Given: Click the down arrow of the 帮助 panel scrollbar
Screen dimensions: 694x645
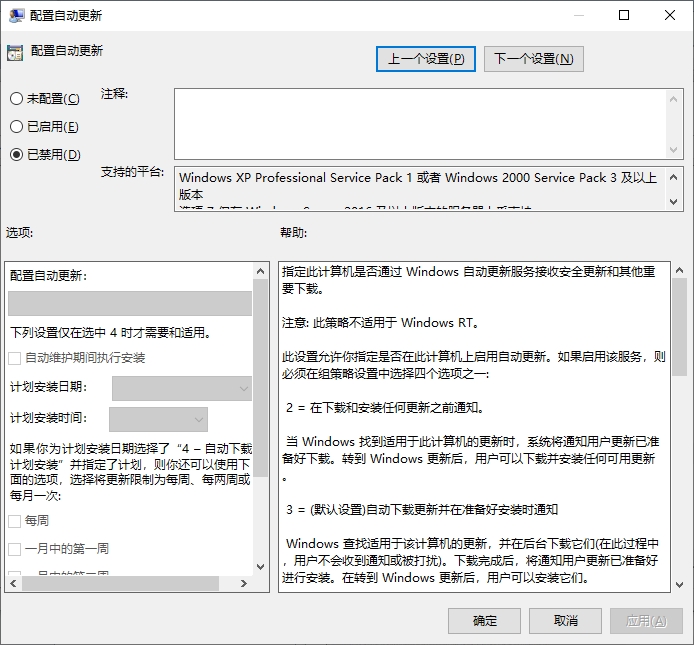Looking at the screenshot, I should click(x=678, y=583).
